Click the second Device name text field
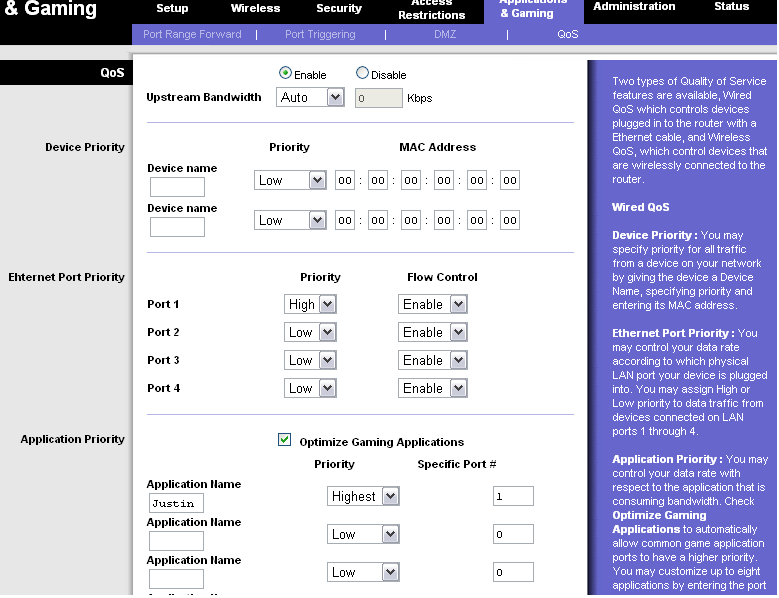 click(x=177, y=227)
